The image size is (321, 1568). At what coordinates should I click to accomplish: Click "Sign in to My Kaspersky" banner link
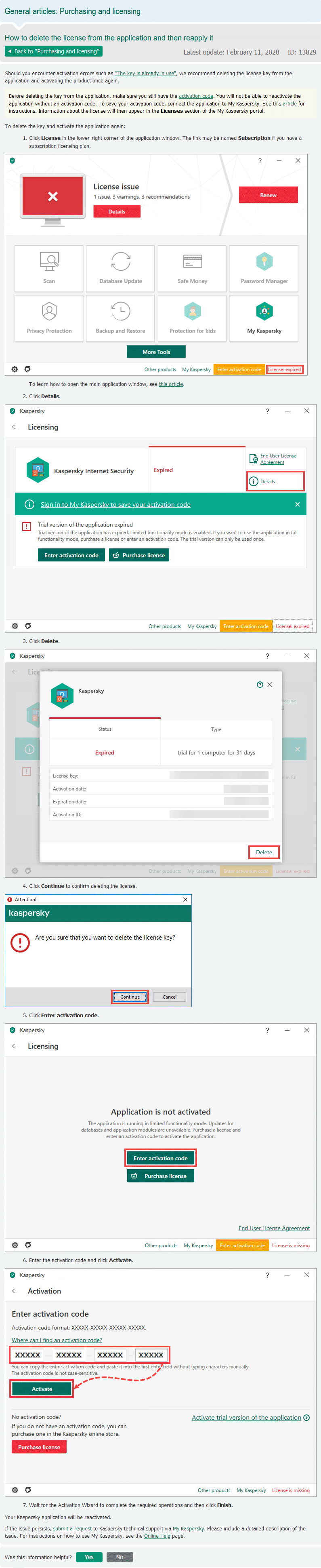click(115, 505)
